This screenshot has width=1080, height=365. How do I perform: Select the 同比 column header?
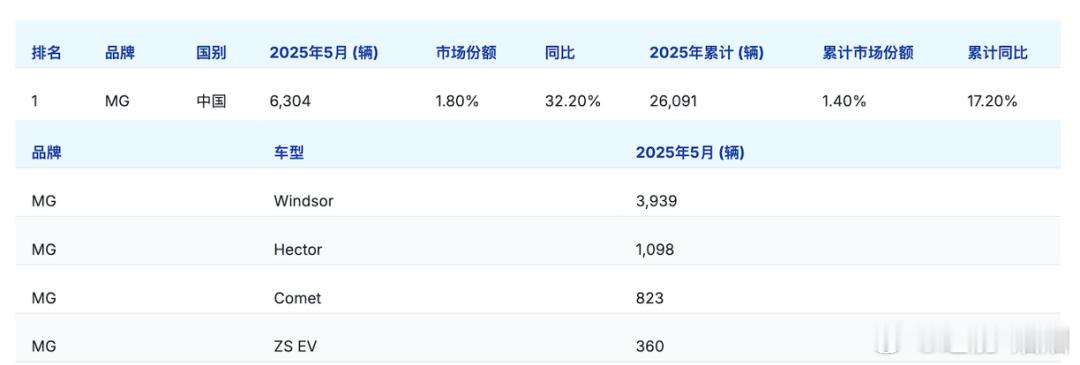[x=559, y=53]
